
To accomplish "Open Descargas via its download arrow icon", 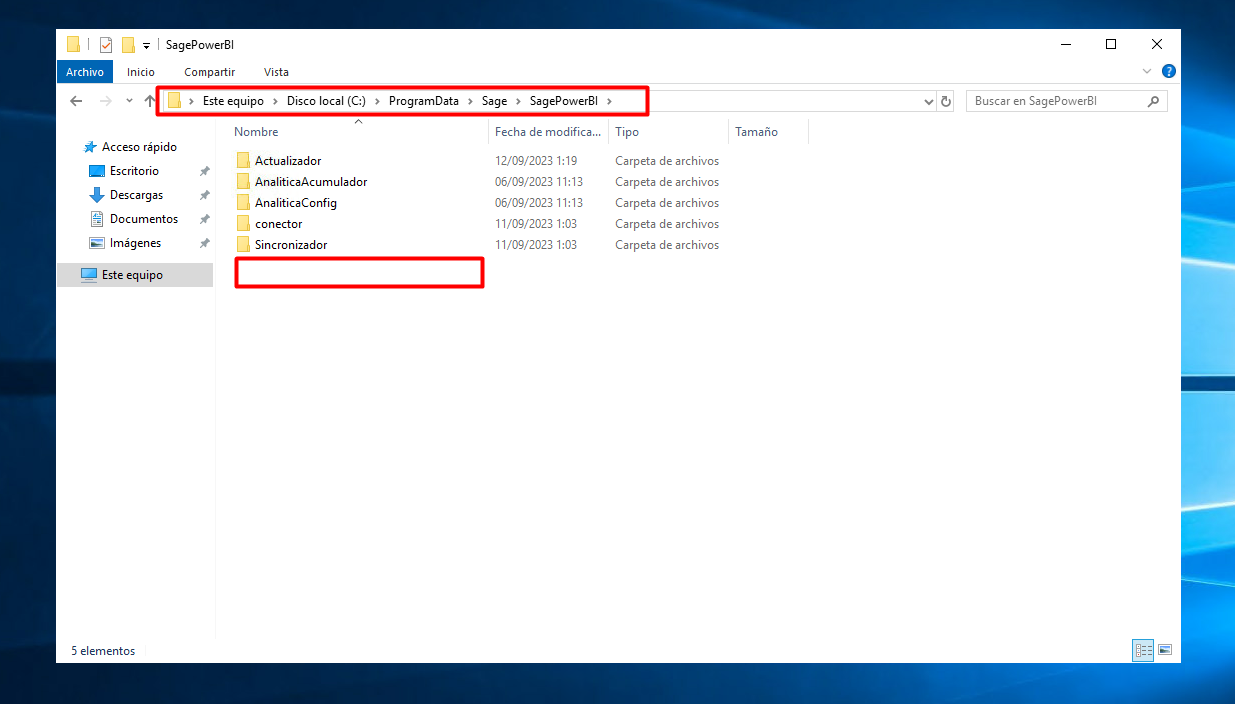I will 97,195.
